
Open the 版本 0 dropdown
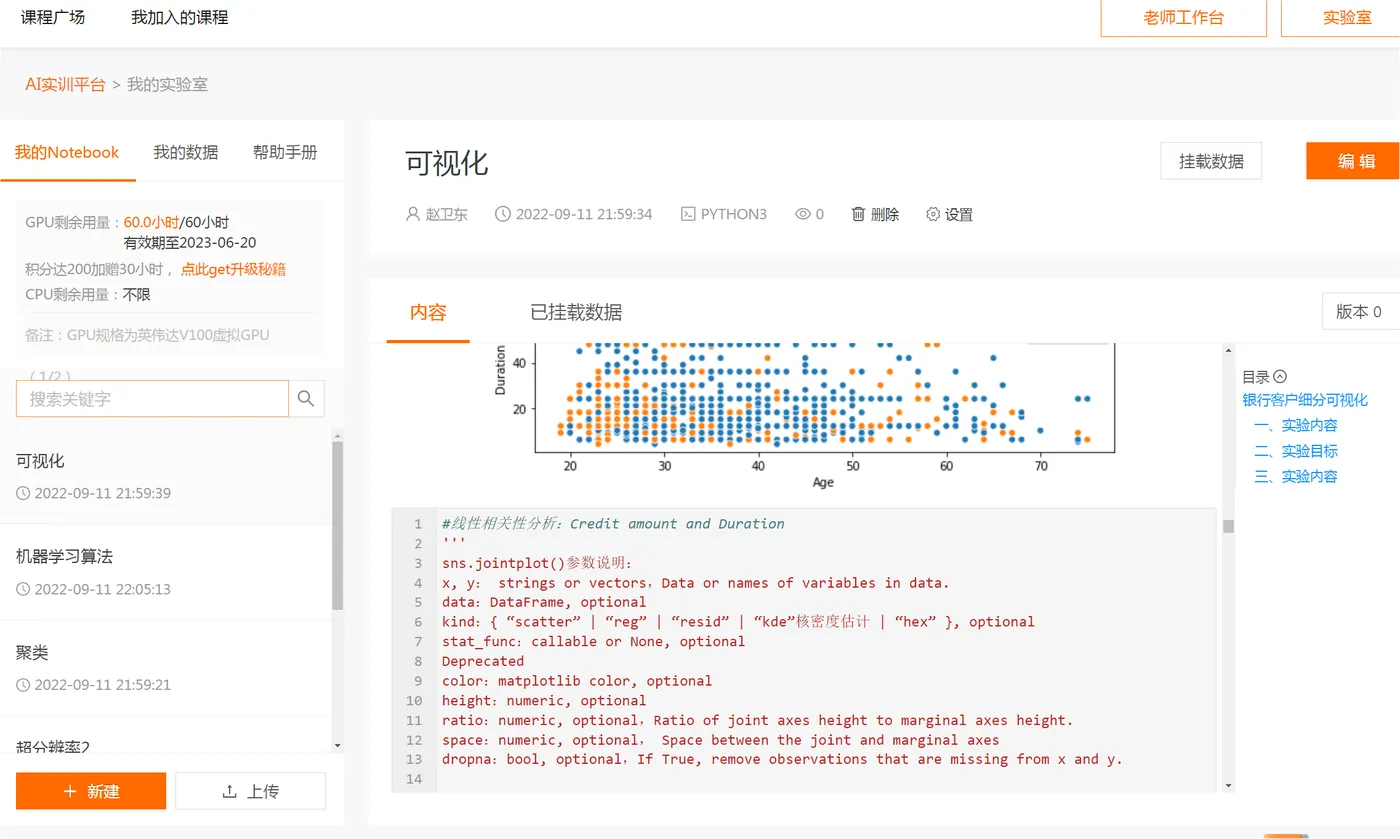tap(1360, 312)
